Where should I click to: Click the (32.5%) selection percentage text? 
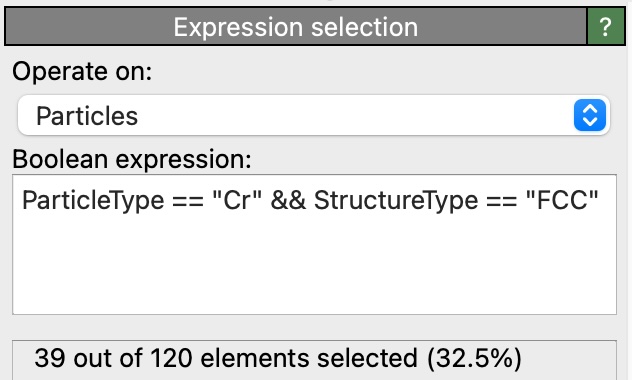coord(474,358)
